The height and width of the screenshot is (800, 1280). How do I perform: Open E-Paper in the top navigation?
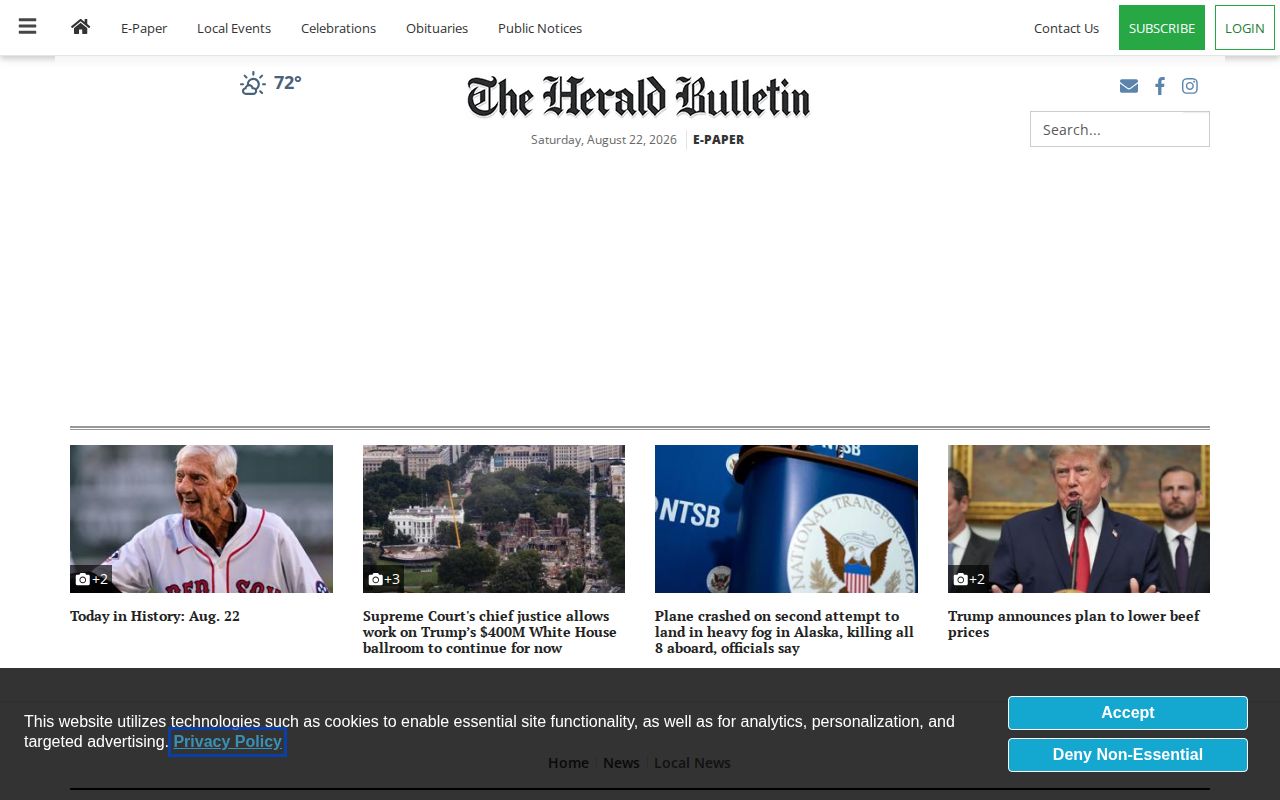point(144,28)
